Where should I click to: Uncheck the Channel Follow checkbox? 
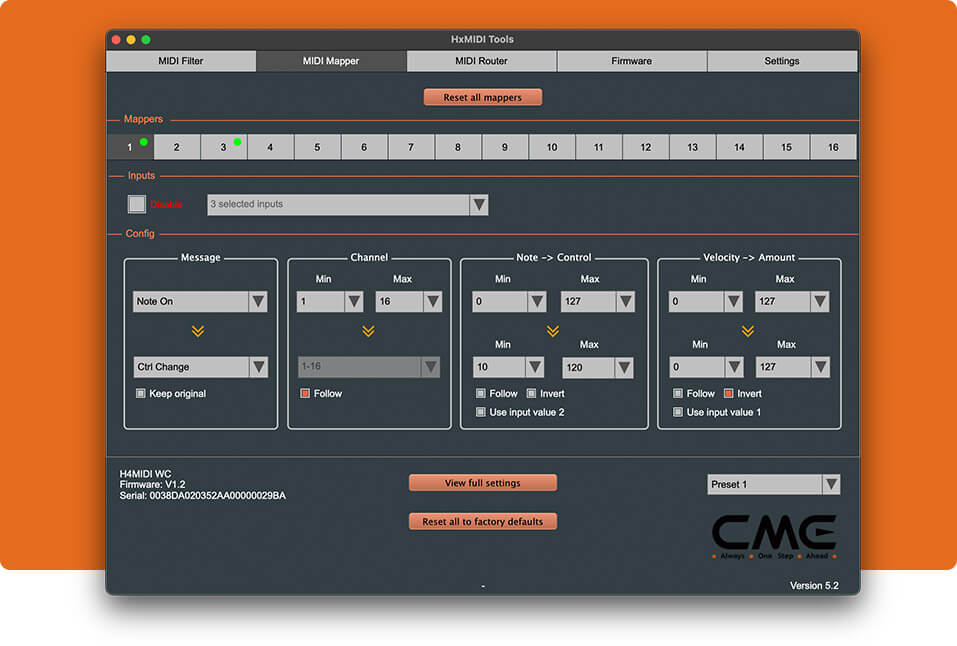point(305,394)
